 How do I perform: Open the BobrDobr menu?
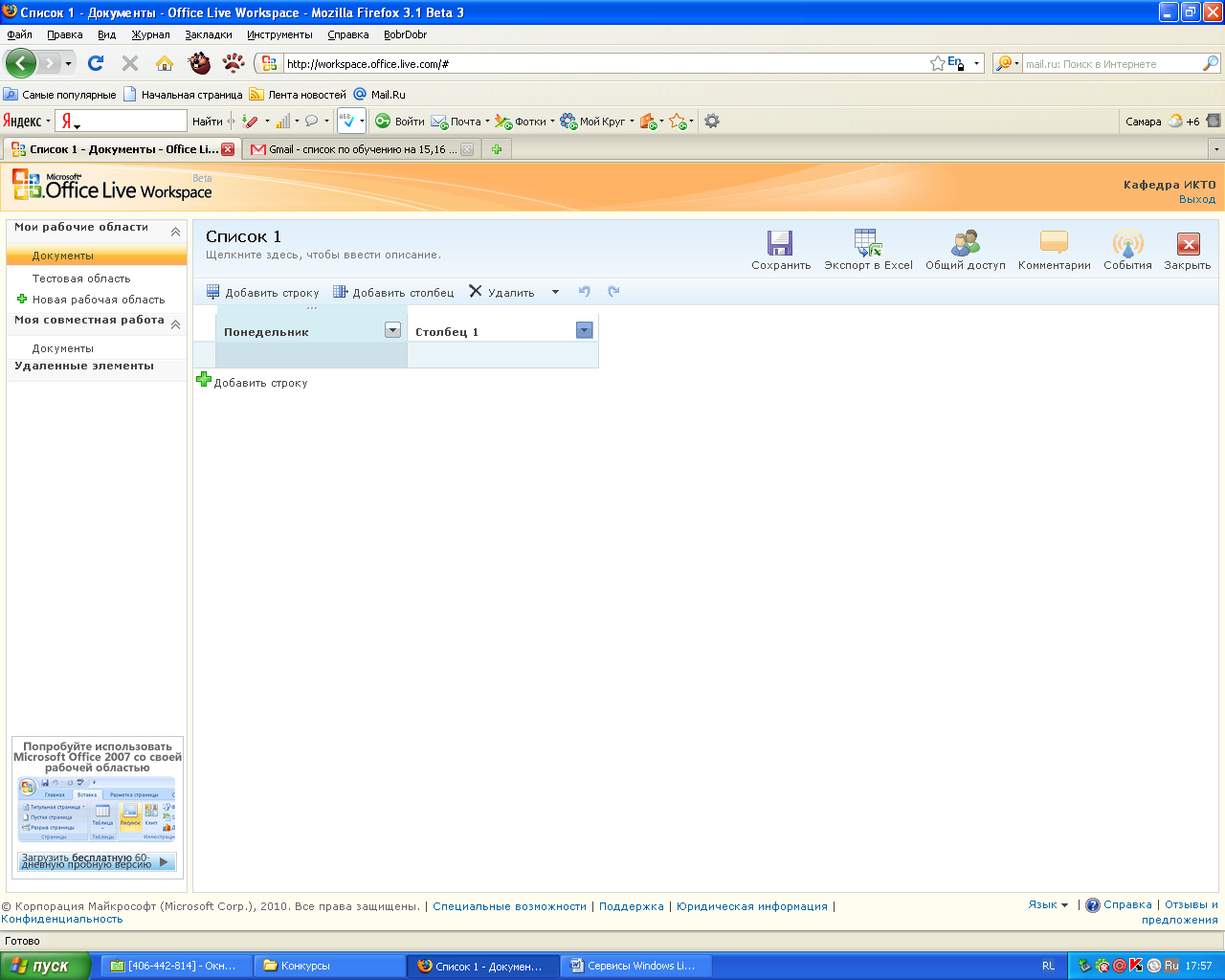tap(405, 34)
